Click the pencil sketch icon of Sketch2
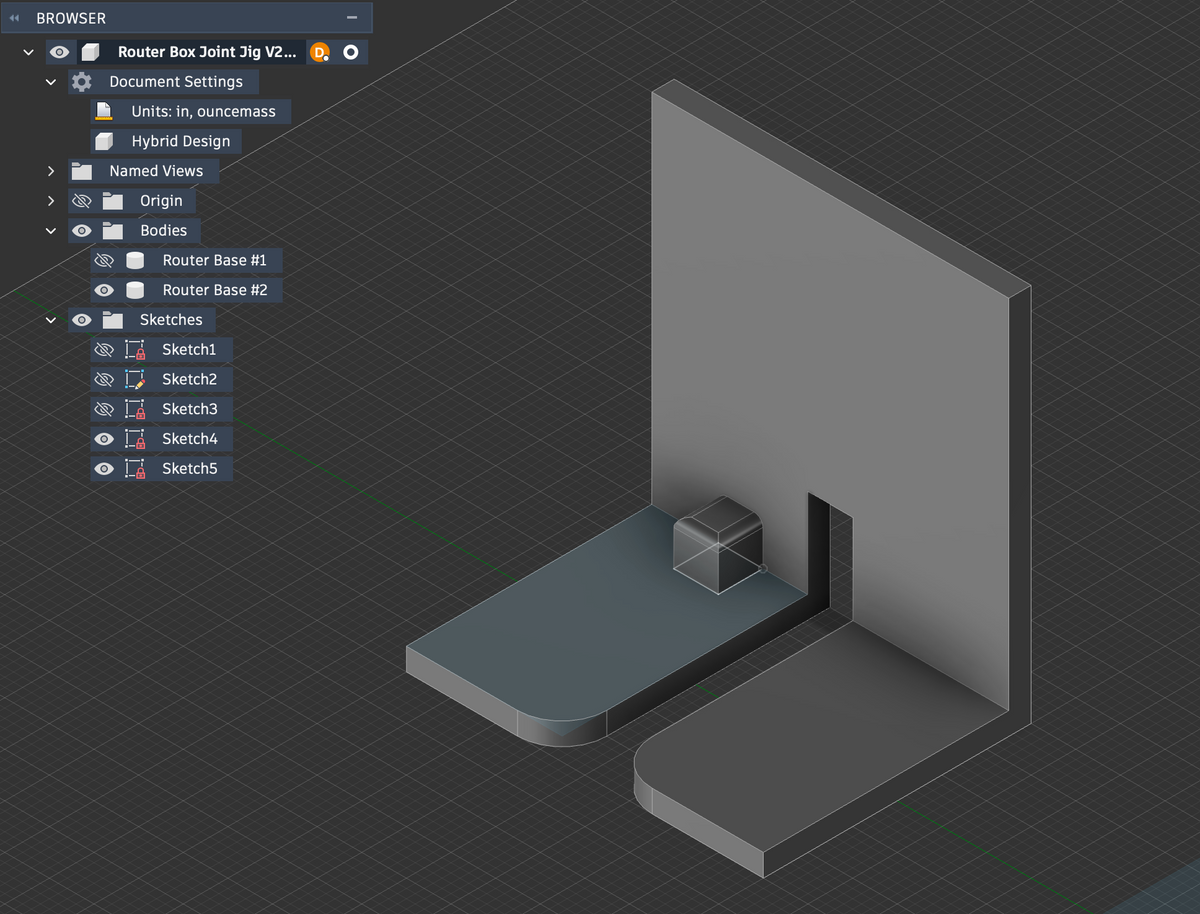This screenshot has height=914, width=1200. (x=135, y=379)
